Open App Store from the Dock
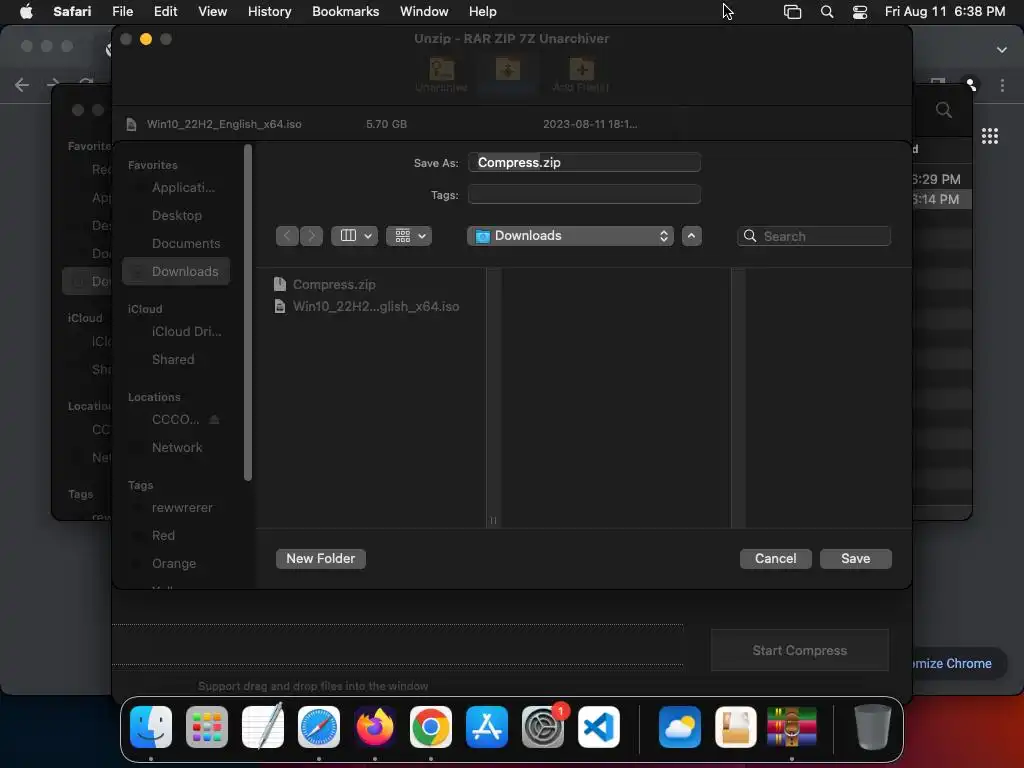1024x768 pixels. point(487,727)
